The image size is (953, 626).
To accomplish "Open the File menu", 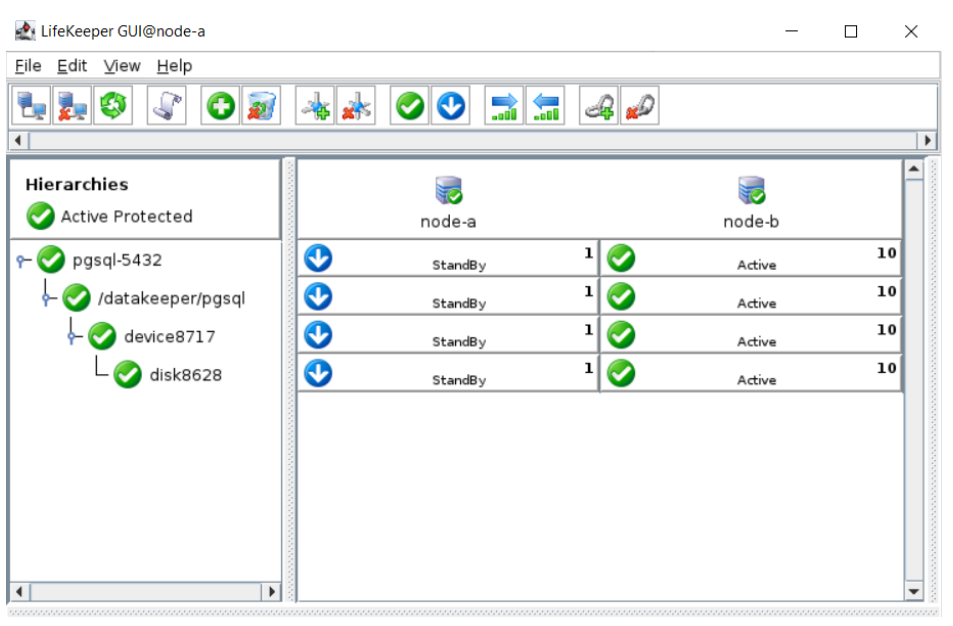I will [28, 66].
